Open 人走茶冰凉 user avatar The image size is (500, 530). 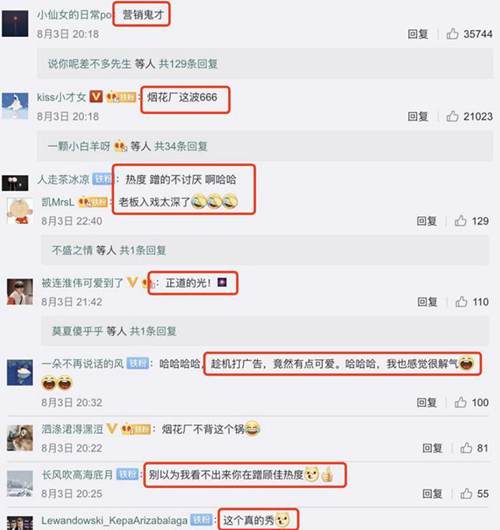coord(15,183)
